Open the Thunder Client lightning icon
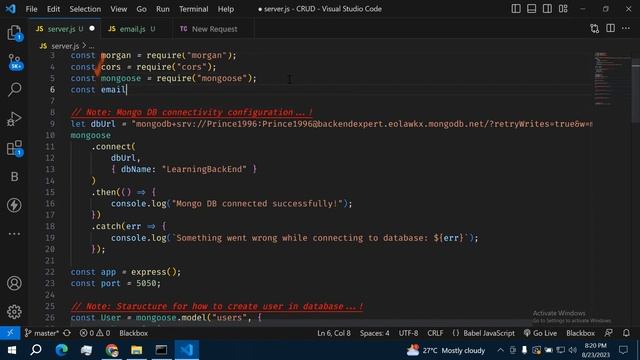 click(14, 205)
